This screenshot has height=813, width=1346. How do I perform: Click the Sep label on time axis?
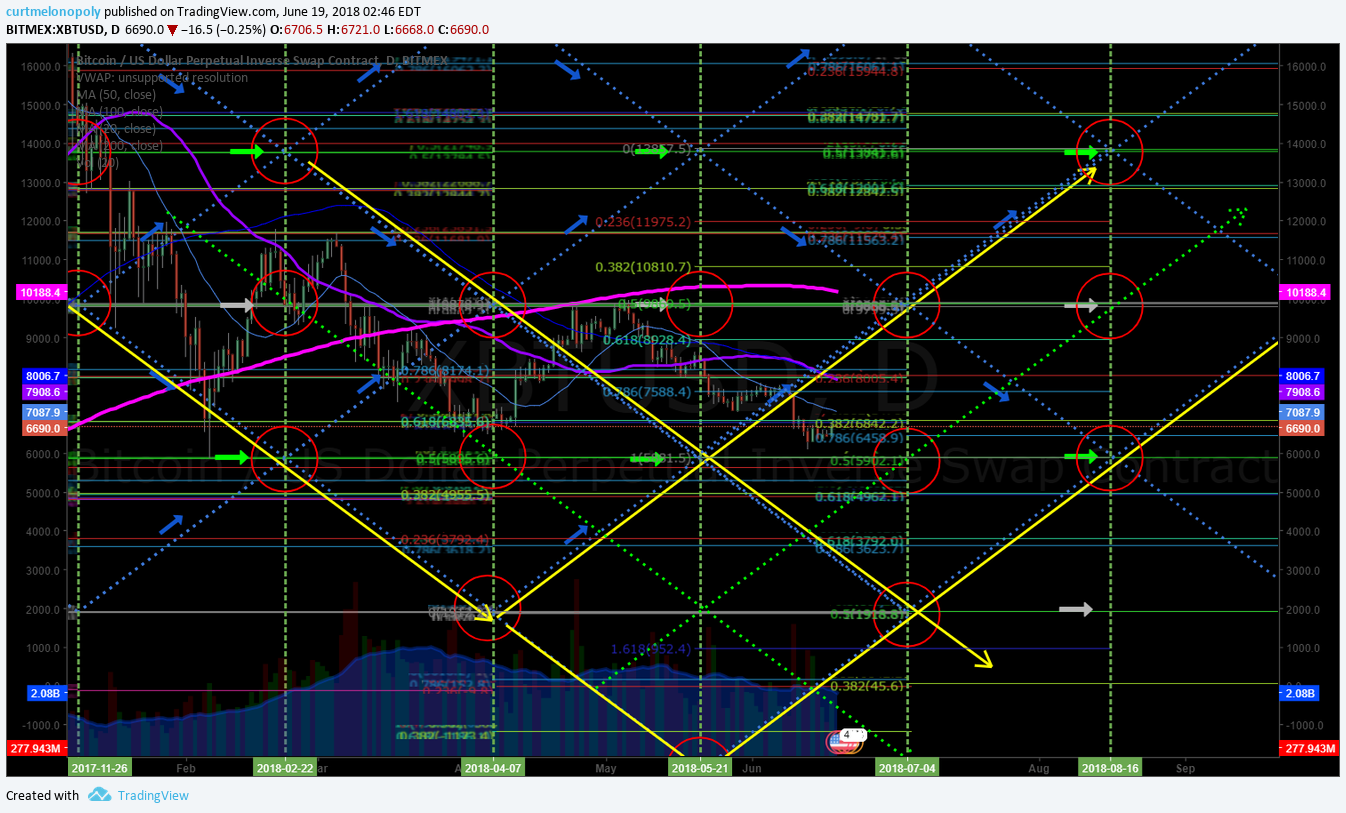[x=1185, y=768]
